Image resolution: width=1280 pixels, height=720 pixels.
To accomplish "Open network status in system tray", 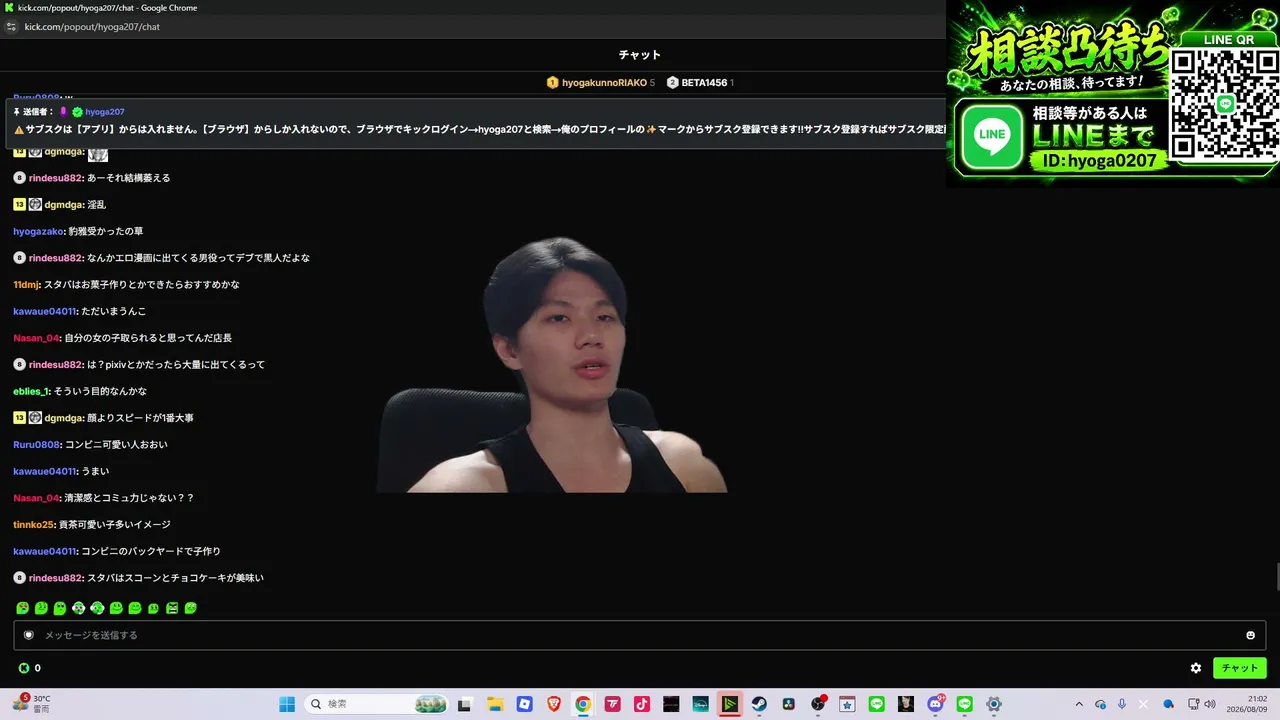I will coord(1193,704).
